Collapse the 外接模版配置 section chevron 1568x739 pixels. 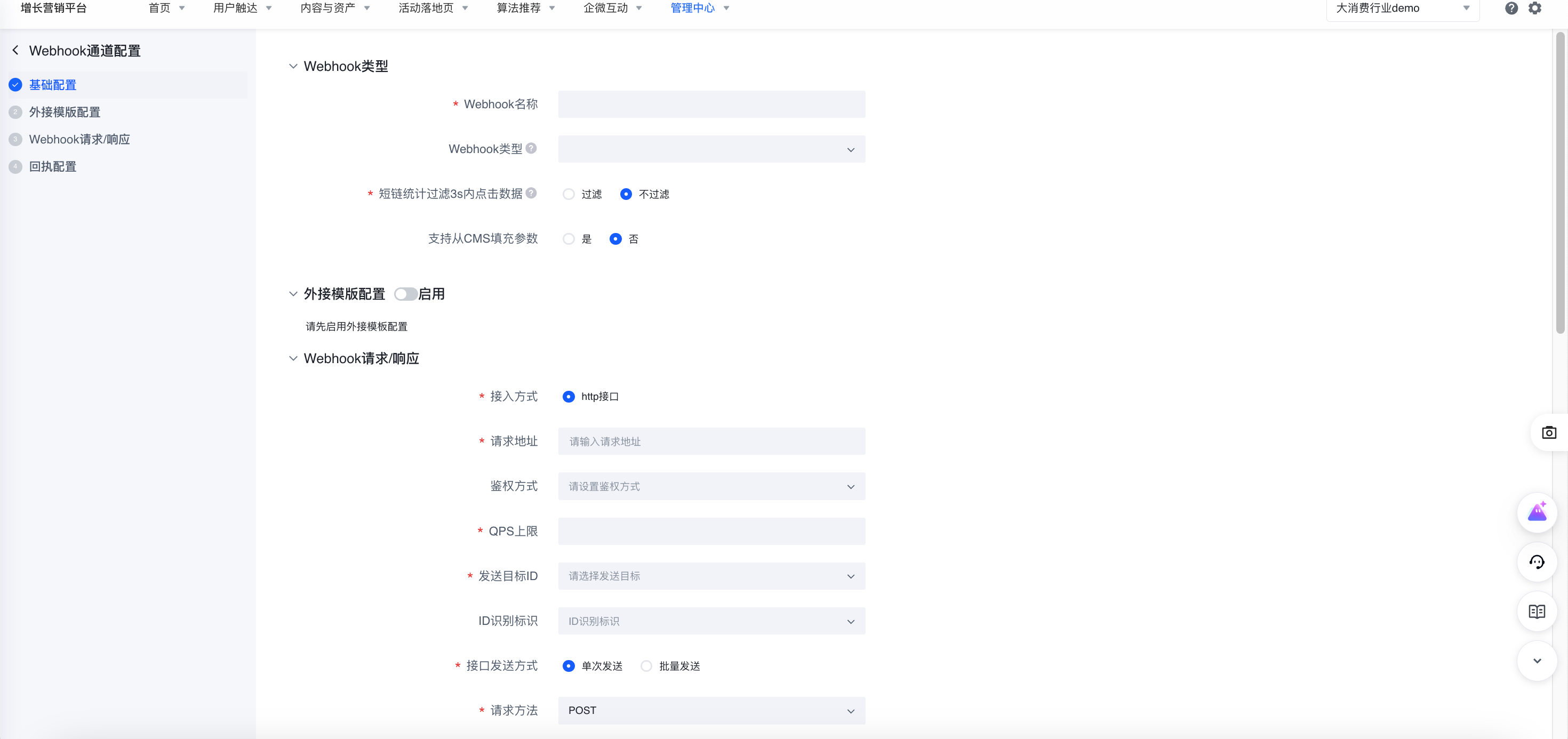tap(293, 294)
